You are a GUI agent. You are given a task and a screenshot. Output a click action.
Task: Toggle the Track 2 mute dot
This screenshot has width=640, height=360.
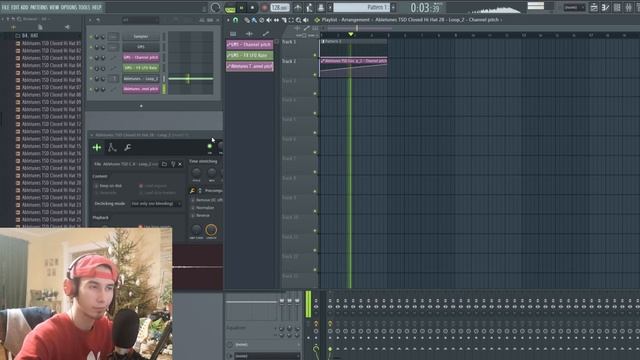tap(315, 74)
